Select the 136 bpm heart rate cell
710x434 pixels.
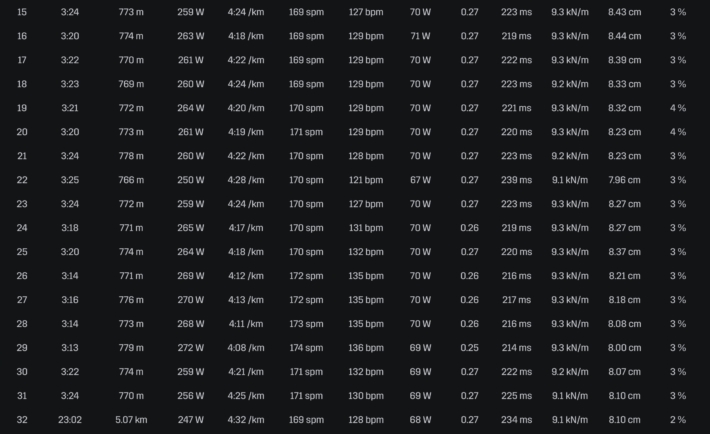tap(366, 348)
